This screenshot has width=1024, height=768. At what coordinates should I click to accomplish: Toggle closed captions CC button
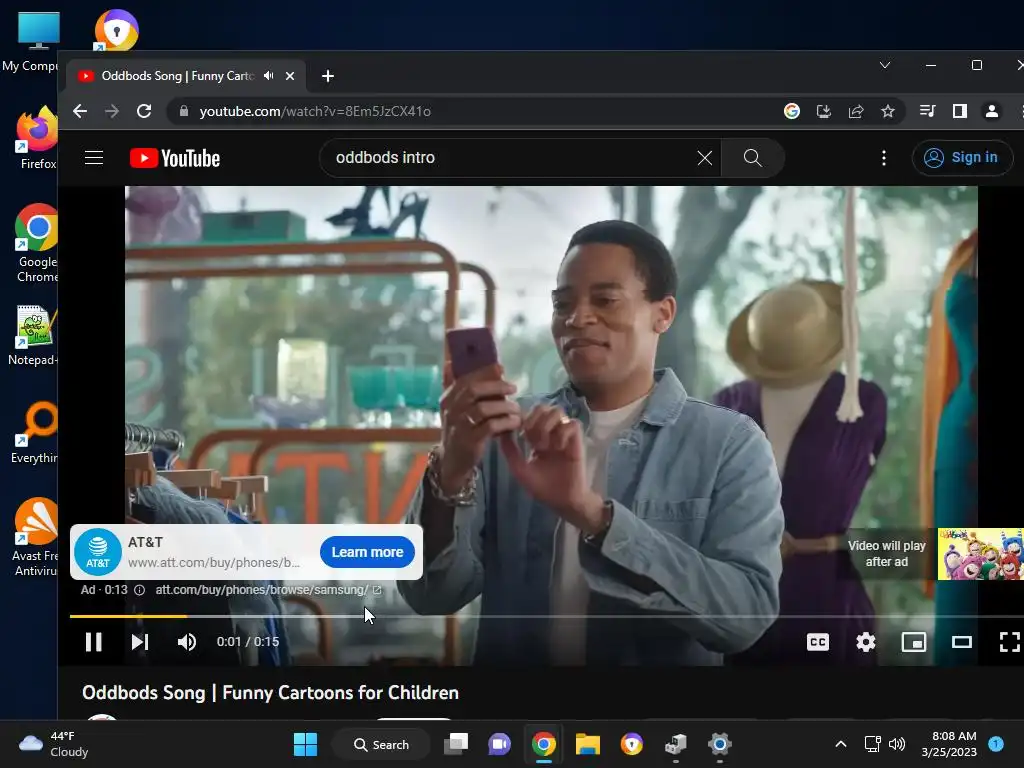click(818, 642)
